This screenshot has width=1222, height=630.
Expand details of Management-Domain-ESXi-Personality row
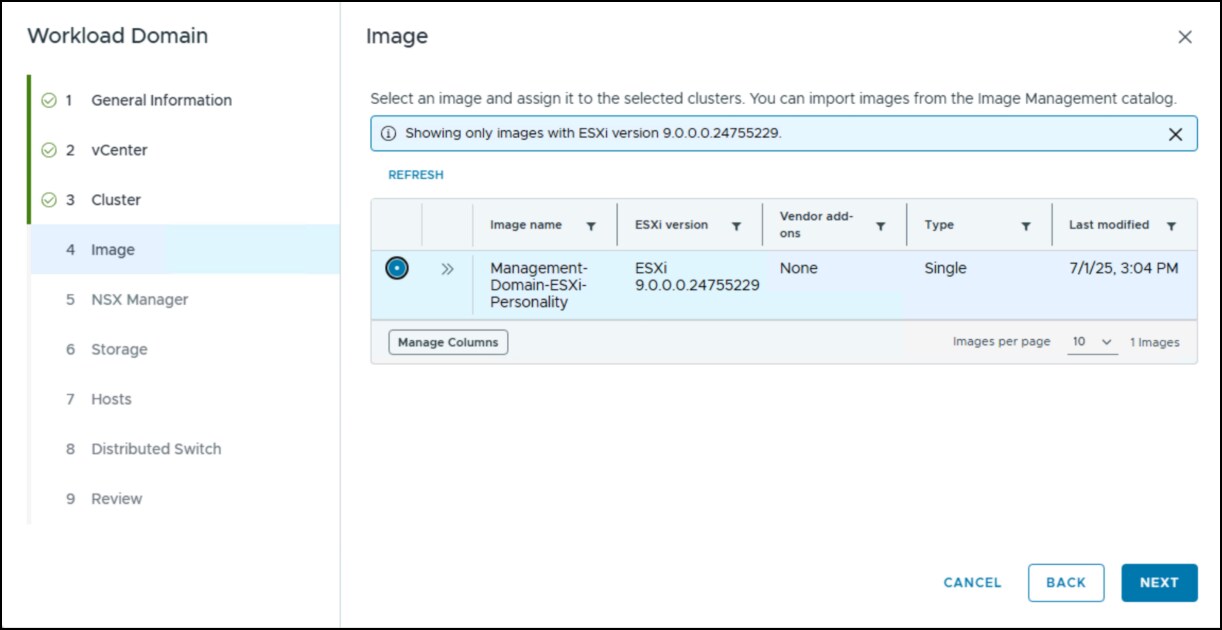pyautogui.click(x=448, y=269)
